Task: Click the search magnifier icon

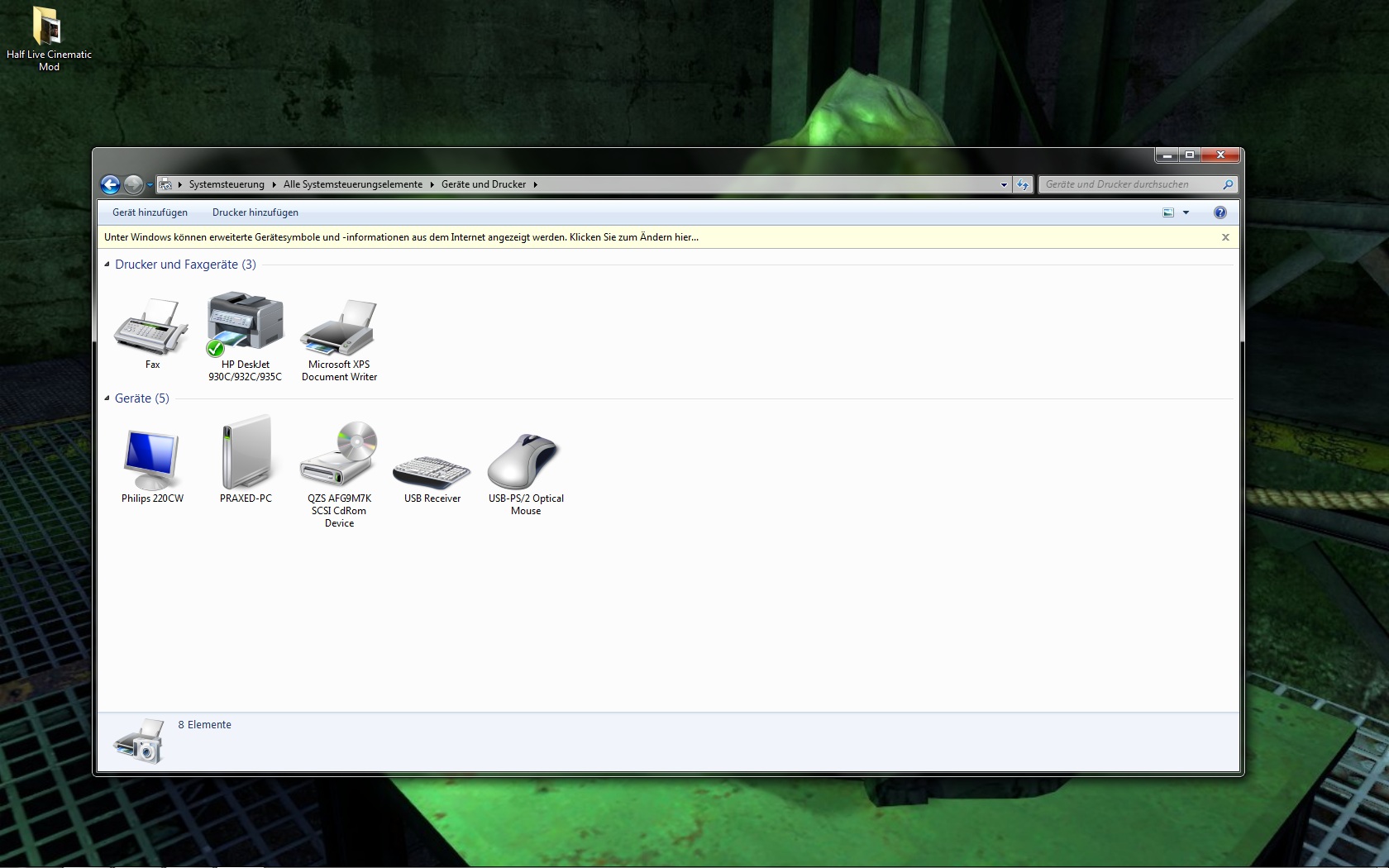Action: coord(1227,184)
